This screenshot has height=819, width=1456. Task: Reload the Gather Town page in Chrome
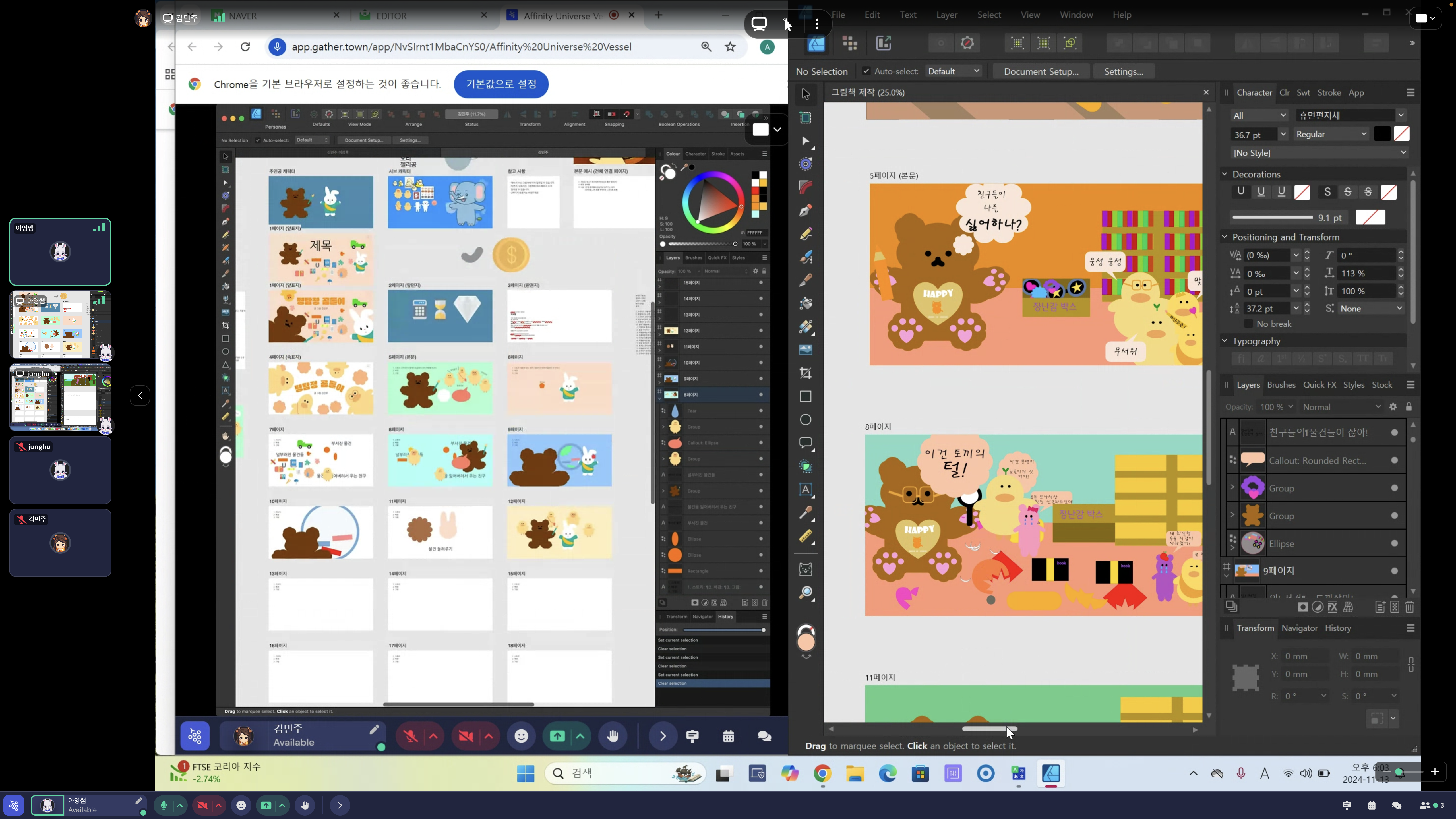click(245, 47)
